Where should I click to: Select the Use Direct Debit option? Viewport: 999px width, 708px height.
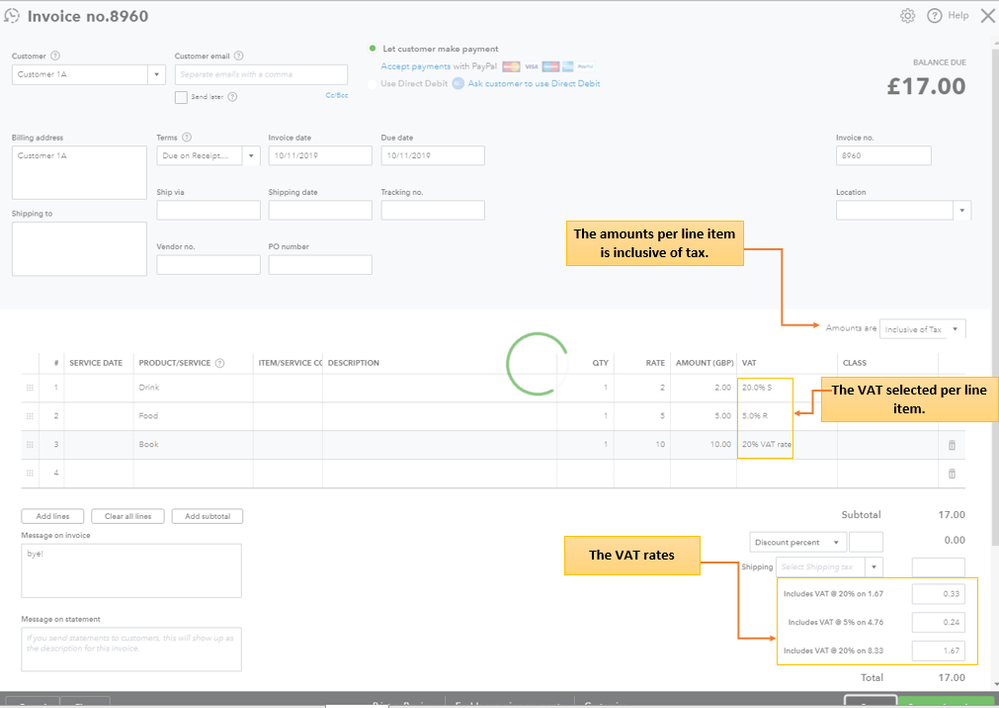pyautogui.click(x=374, y=84)
